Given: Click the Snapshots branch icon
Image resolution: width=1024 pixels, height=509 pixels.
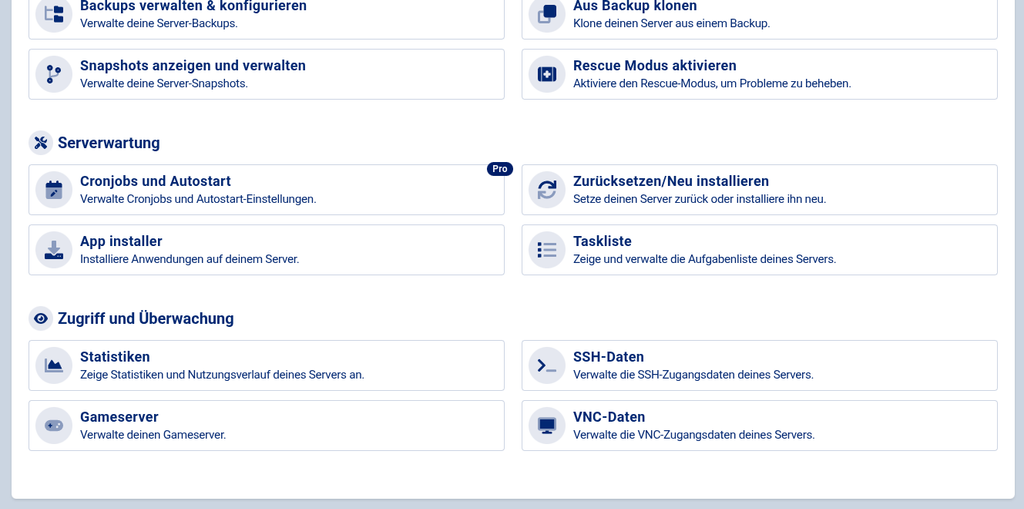Looking at the screenshot, I should click(54, 74).
